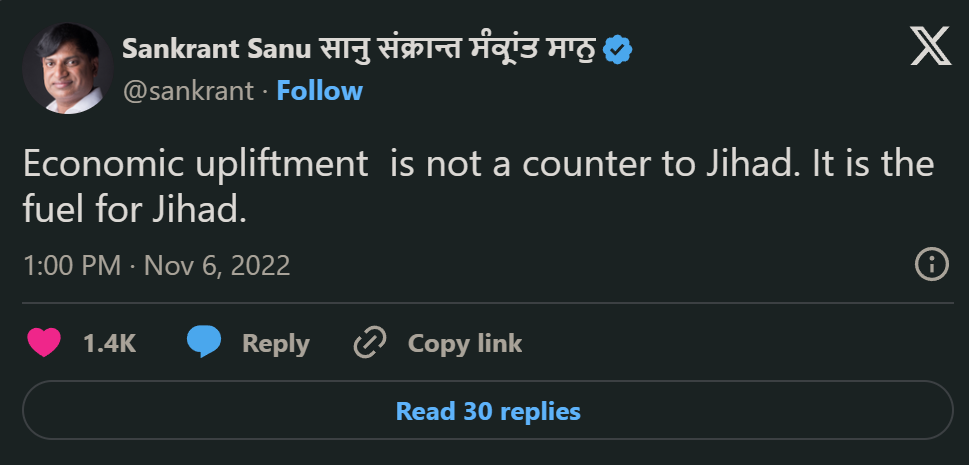Screen dimensions: 969x465
Task: Click the X logo in the corner
Action: point(930,47)
